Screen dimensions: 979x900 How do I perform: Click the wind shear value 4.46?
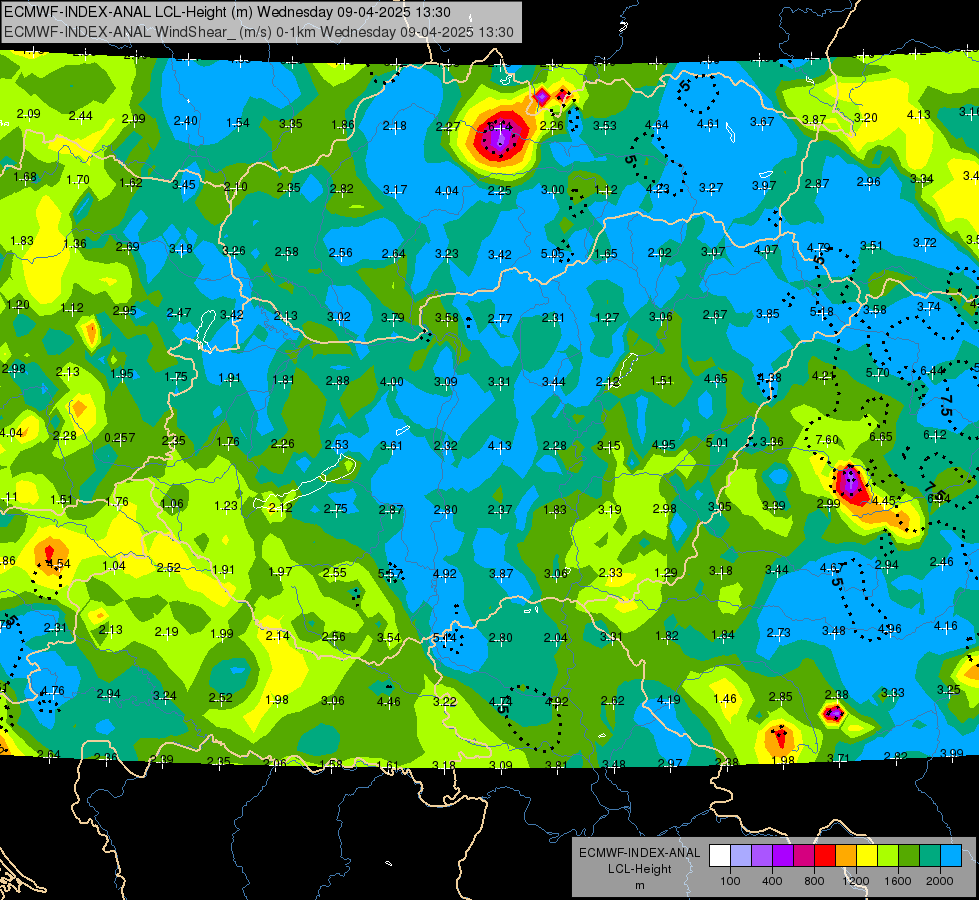388,702
